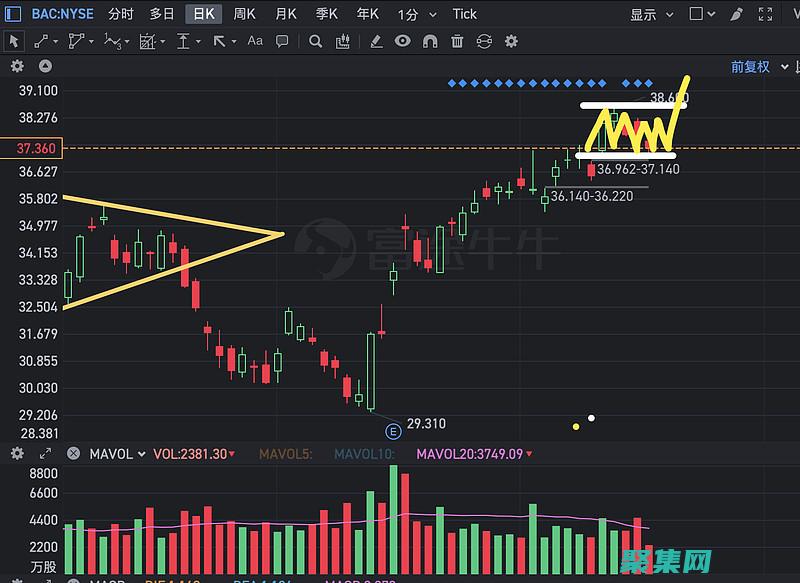800x583 pixels.
Task: Click the earnings E marker on chart
Action: pos(393,431)
